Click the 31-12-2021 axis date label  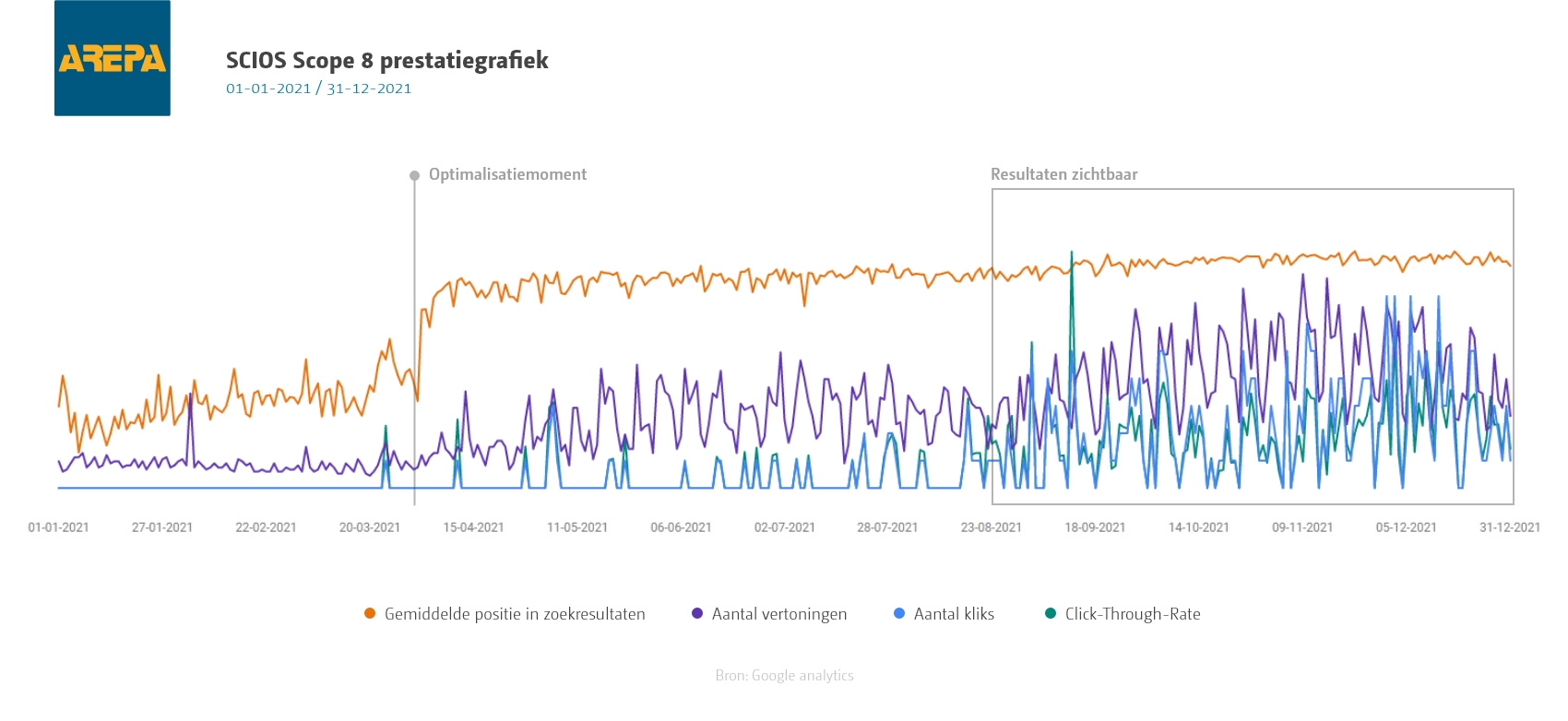[x=1510, y=527]
